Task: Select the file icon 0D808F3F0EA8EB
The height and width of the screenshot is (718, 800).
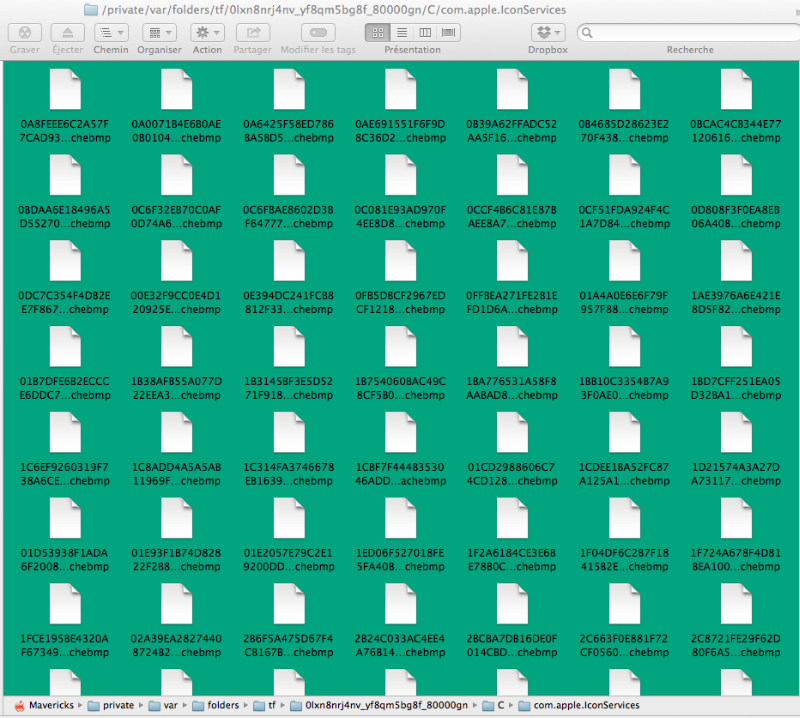Action: click(736, 176)
